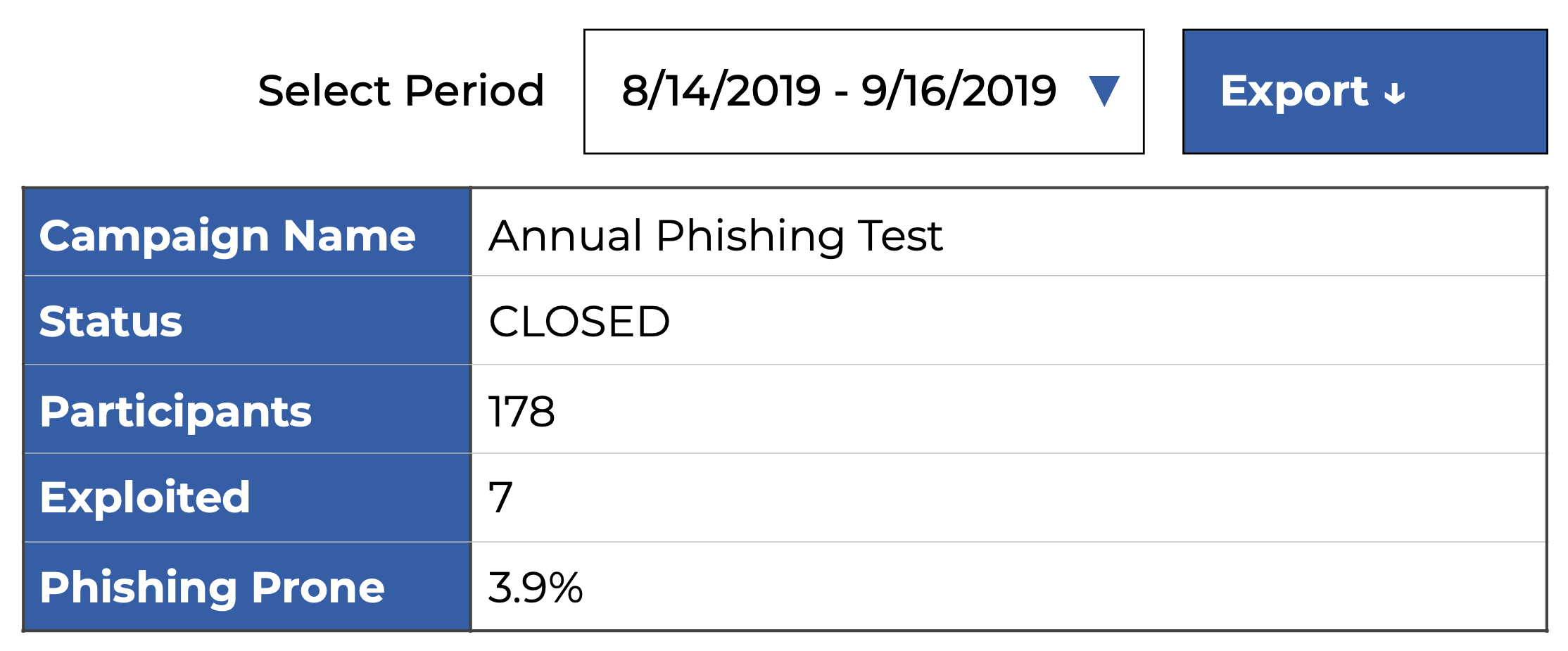The image size is (1568, 651).
Task: Click the participants count 178
Action: [521, 411]
